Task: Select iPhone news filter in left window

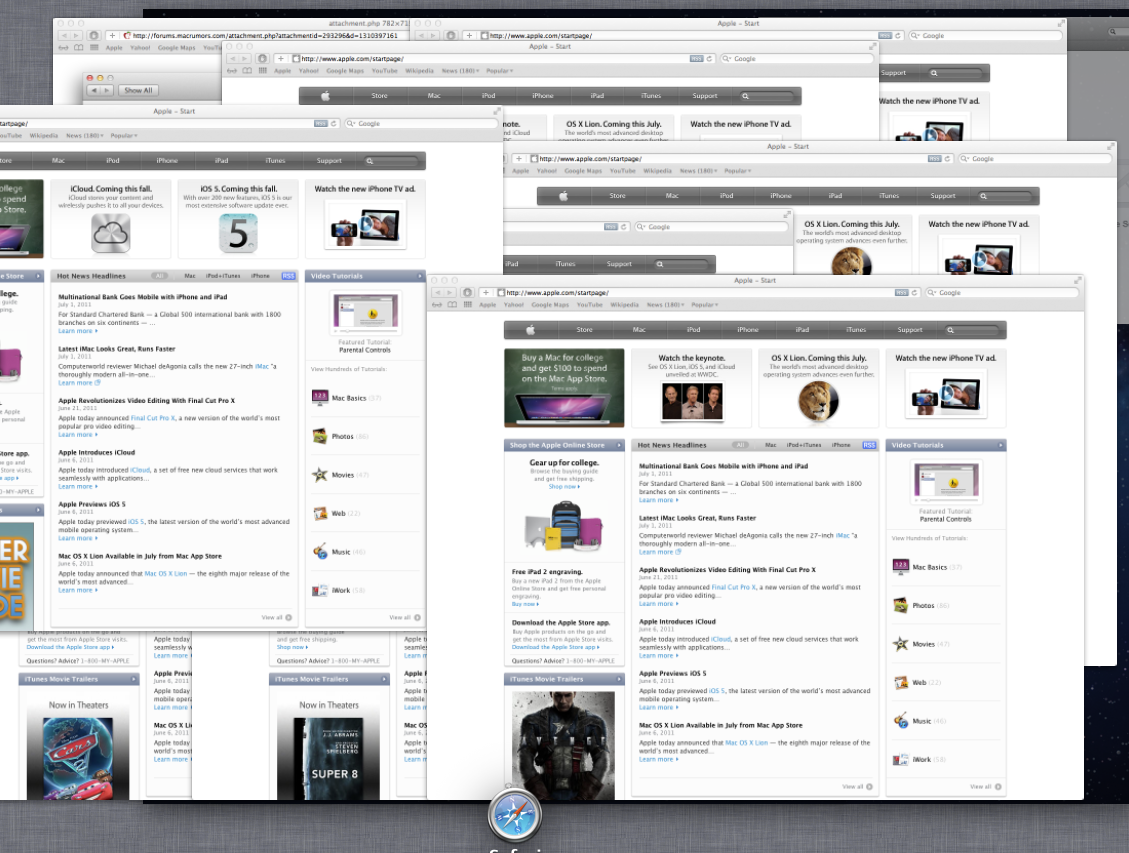Action: [260, 276]
